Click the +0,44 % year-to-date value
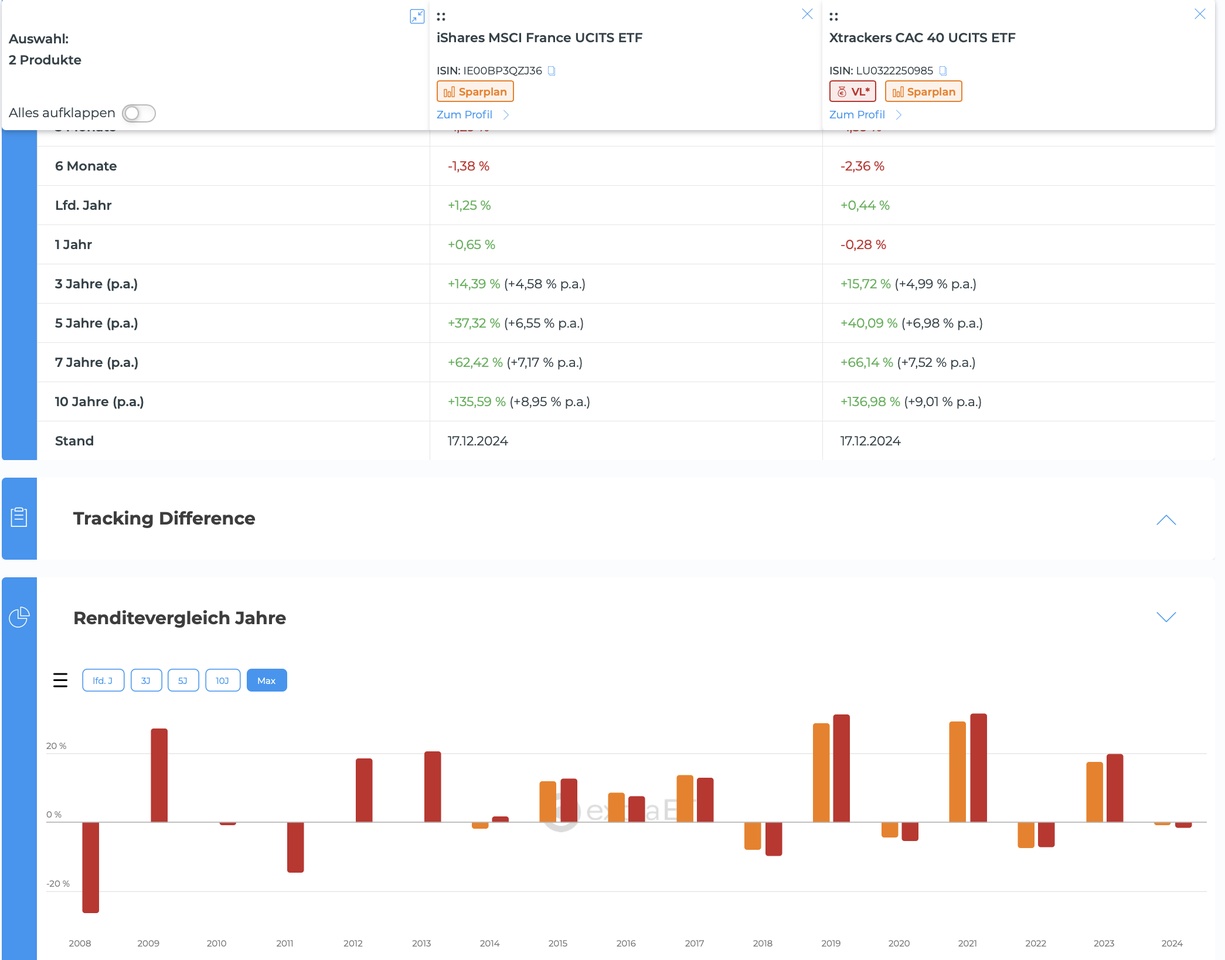 tap(865, 205)
